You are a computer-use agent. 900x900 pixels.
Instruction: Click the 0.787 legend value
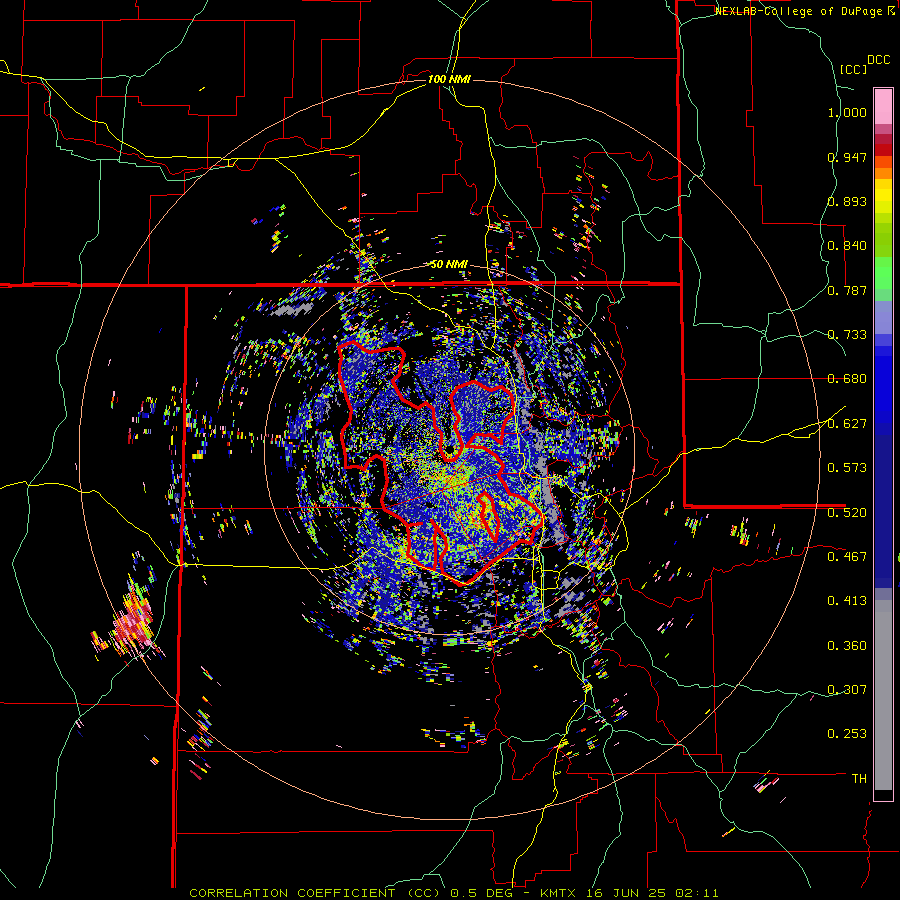pos(847,290)
